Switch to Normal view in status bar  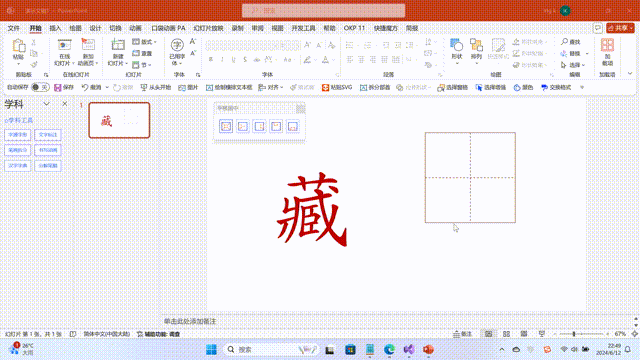pyautogui.click(x=489, y=334)
